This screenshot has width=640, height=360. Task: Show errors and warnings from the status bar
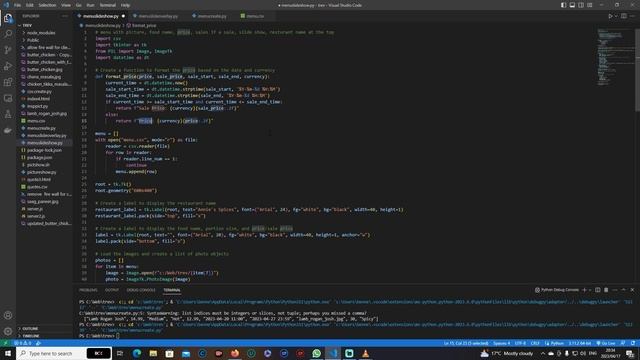[23, 343]
